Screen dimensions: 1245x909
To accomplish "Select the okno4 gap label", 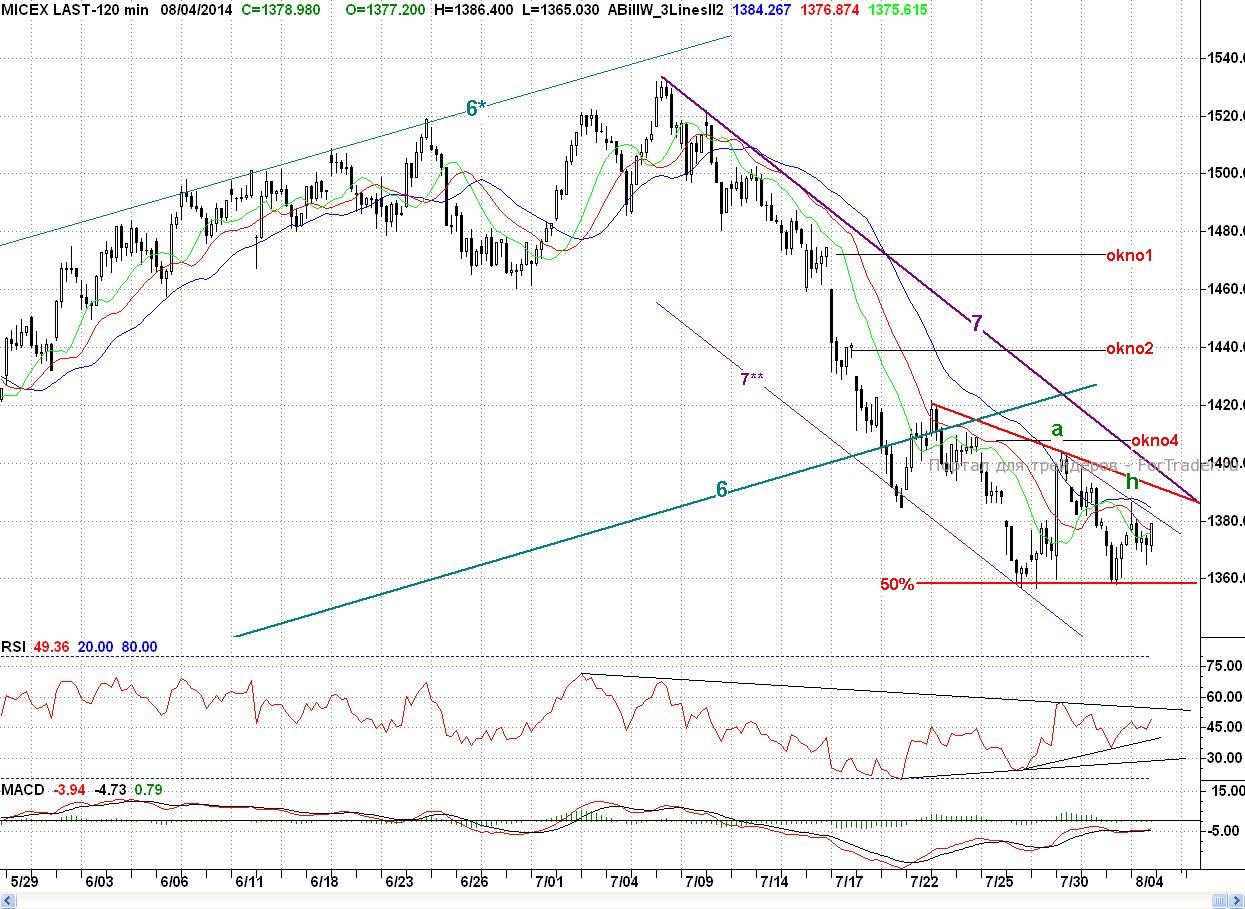I will tap(1155, 441).
